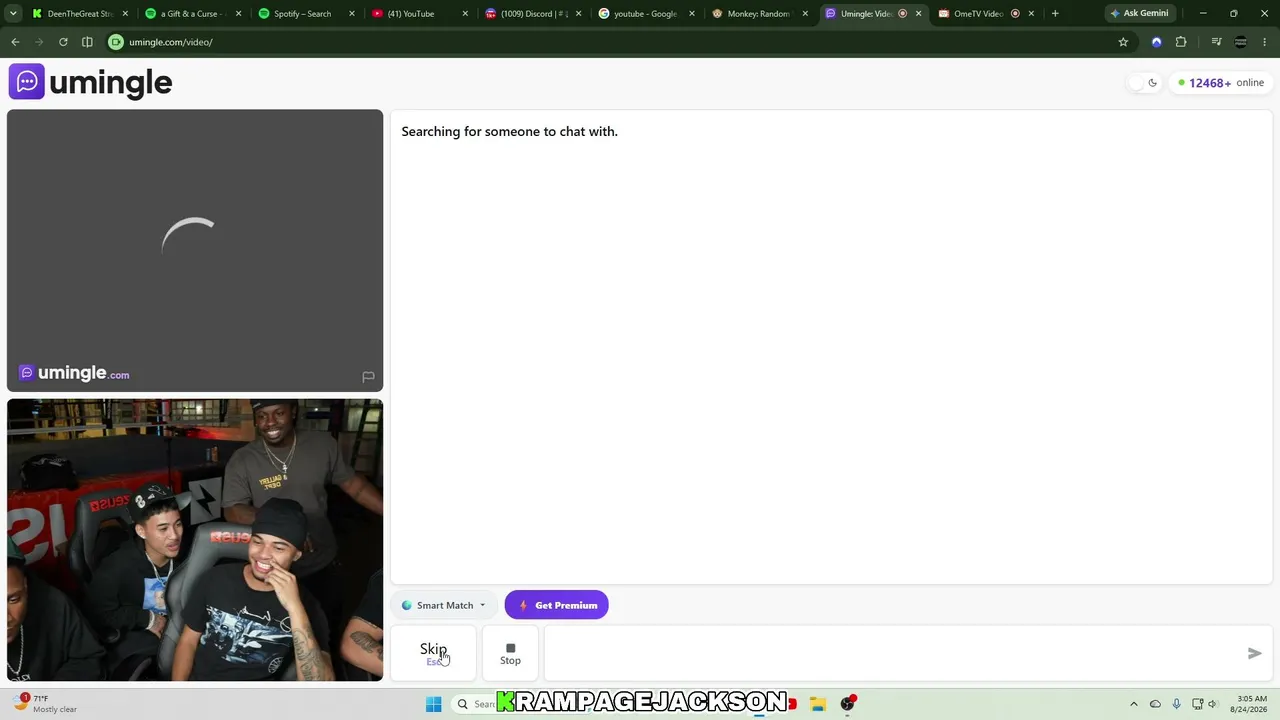Reload the Umingle page
Screen dimensions: 1280x720
(x=63, y=42)
